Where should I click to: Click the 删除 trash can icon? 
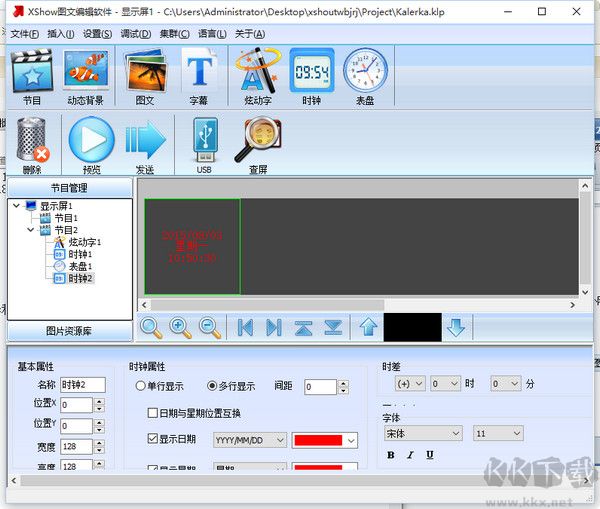click(32, 140)
